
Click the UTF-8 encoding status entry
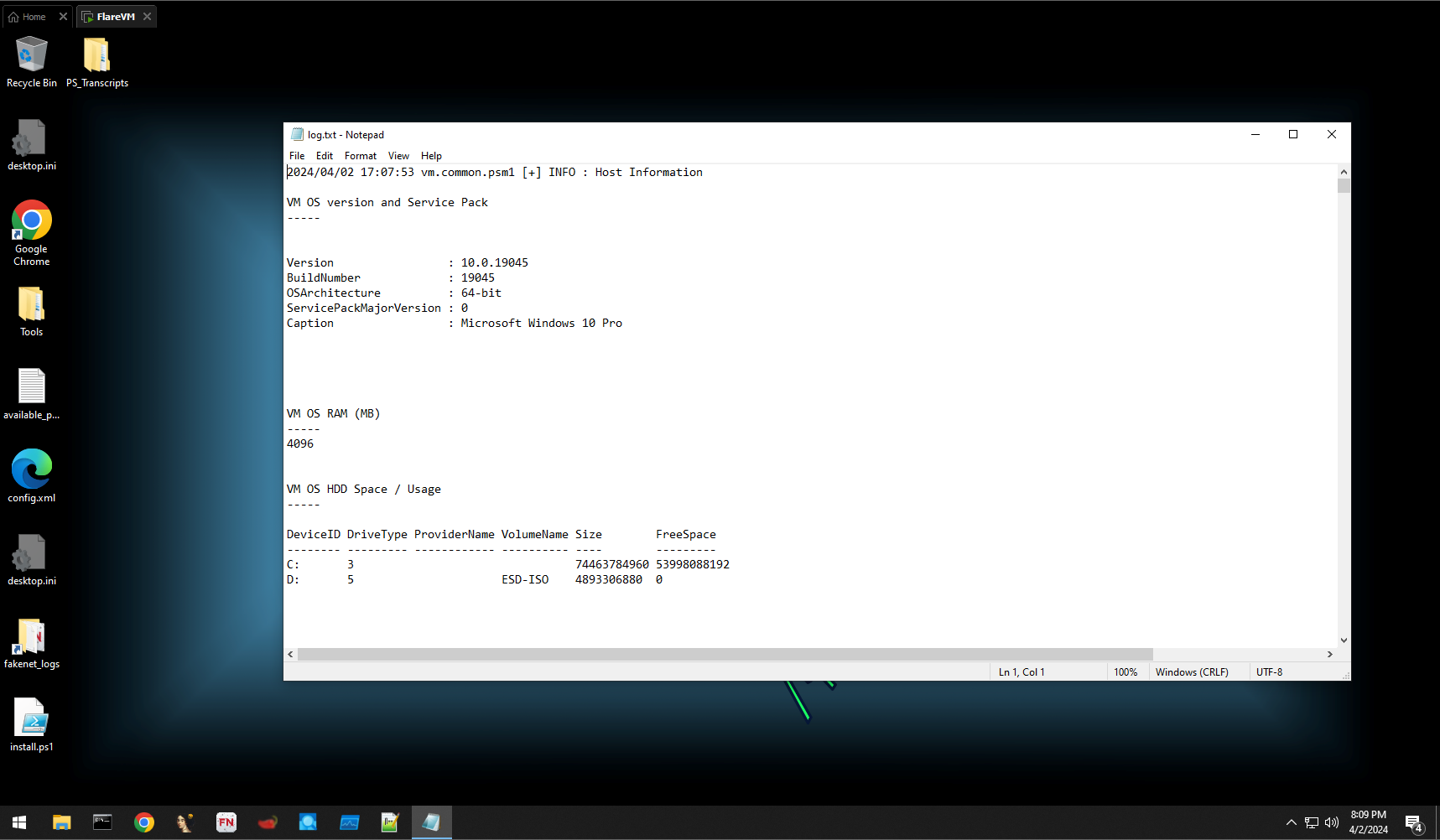click(x=1269, y=672)
